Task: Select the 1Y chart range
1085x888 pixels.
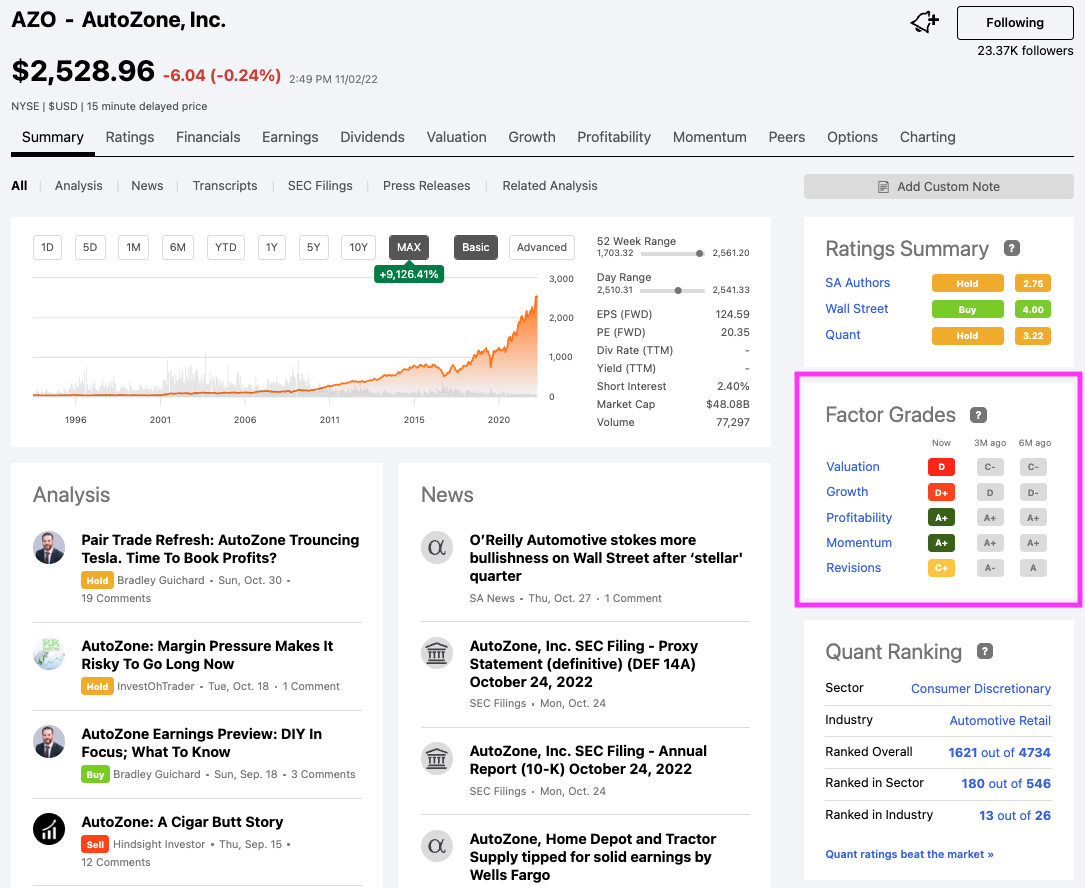Action: click(x=271, y=247)
